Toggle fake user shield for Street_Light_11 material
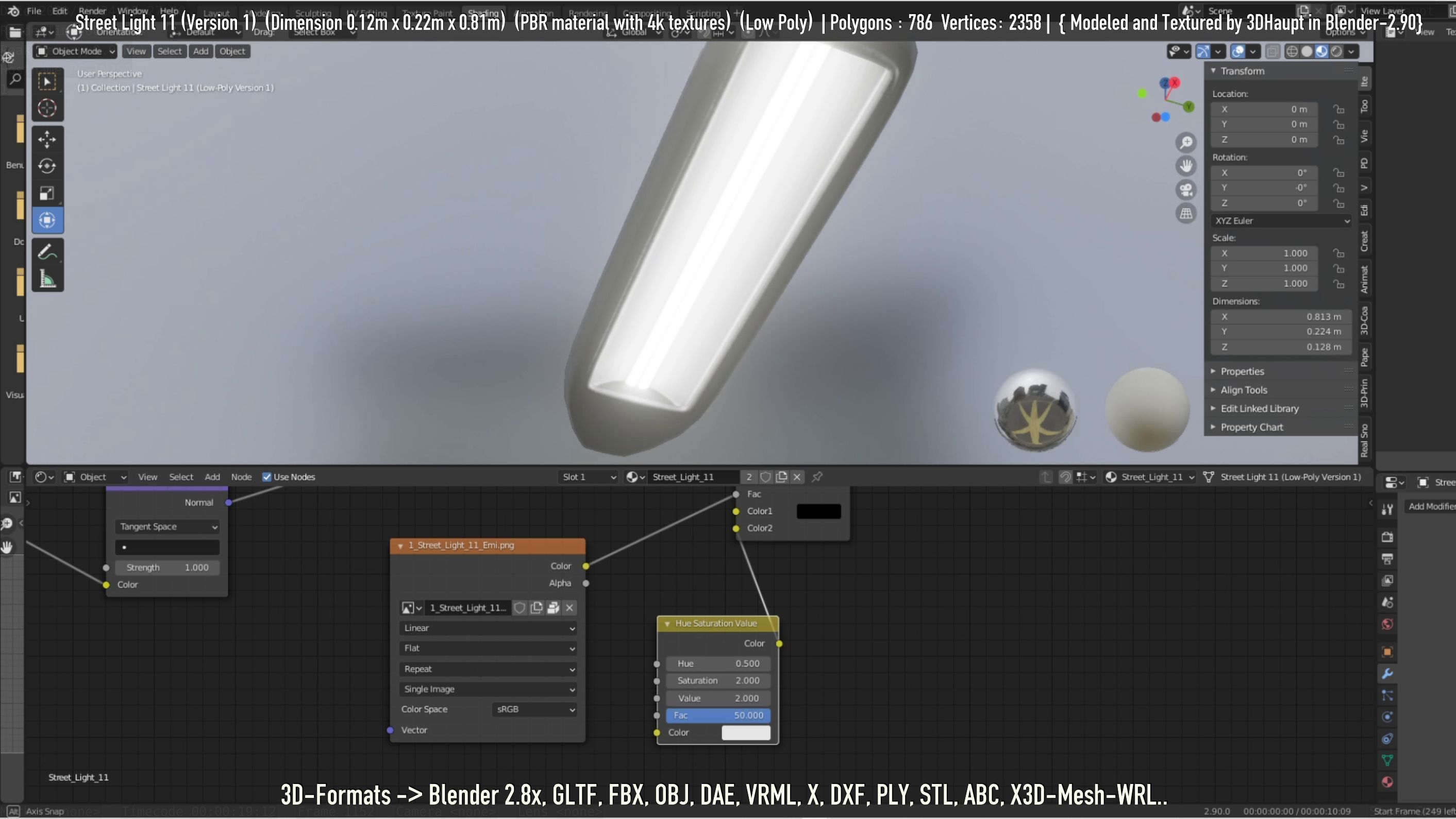1456x819 pixels. (x=765, y=477)
